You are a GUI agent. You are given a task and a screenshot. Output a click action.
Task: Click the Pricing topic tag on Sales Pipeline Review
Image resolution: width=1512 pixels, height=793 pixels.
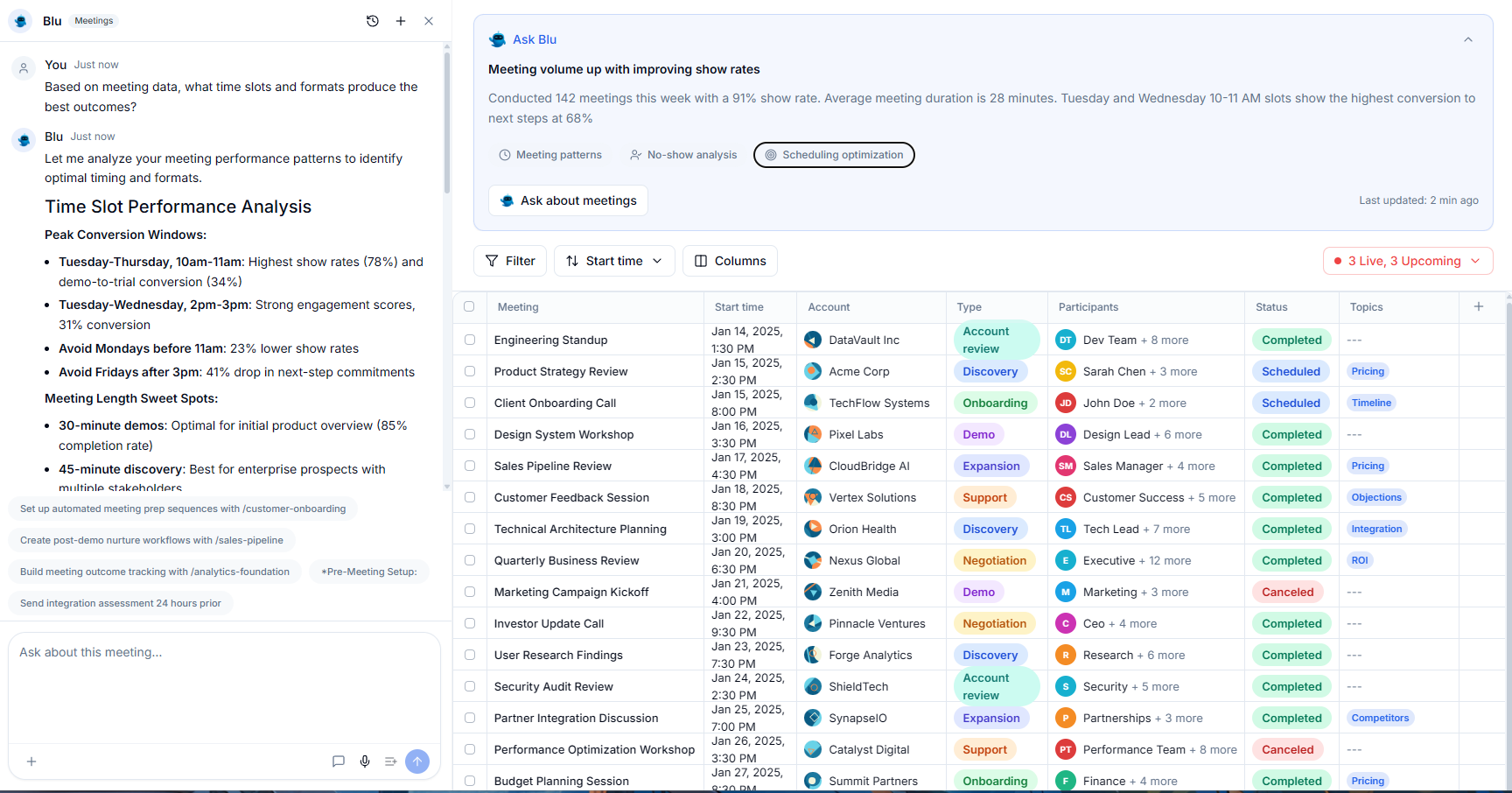coord(1368,466)
